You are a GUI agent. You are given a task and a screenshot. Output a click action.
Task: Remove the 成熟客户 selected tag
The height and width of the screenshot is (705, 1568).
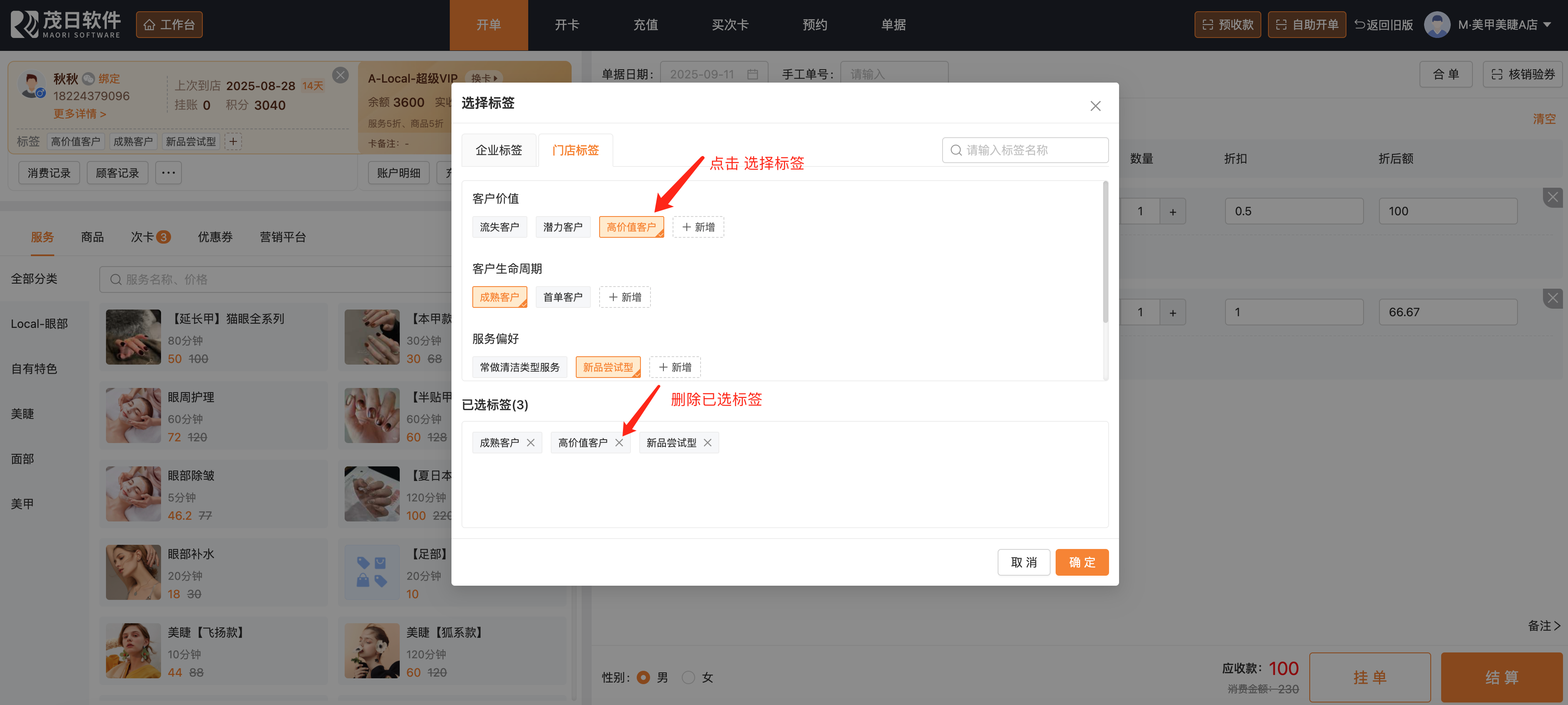(531, 443)
